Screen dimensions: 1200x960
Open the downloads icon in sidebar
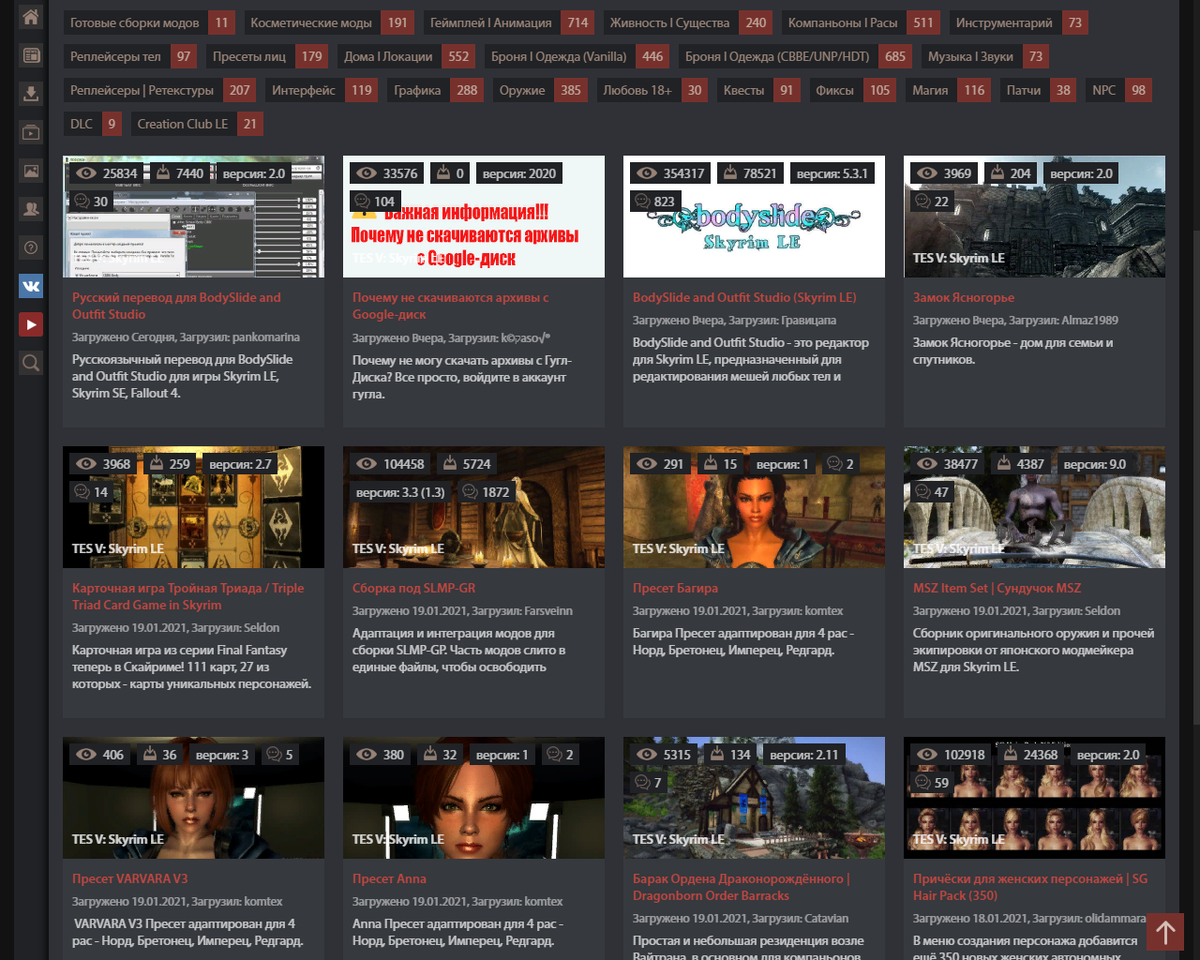pyautogui.click(x=31, y=94)
